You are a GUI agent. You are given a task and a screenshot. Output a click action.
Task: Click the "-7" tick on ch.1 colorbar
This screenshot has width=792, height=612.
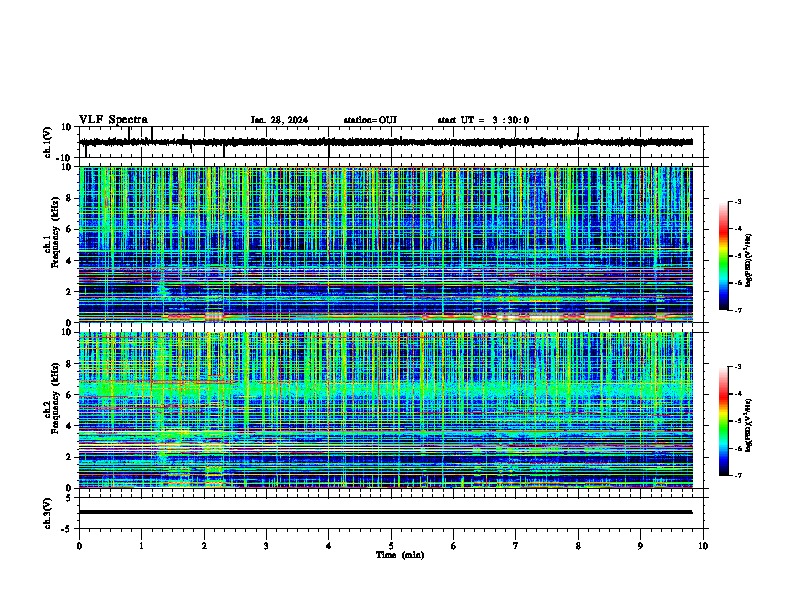point(738,310)
